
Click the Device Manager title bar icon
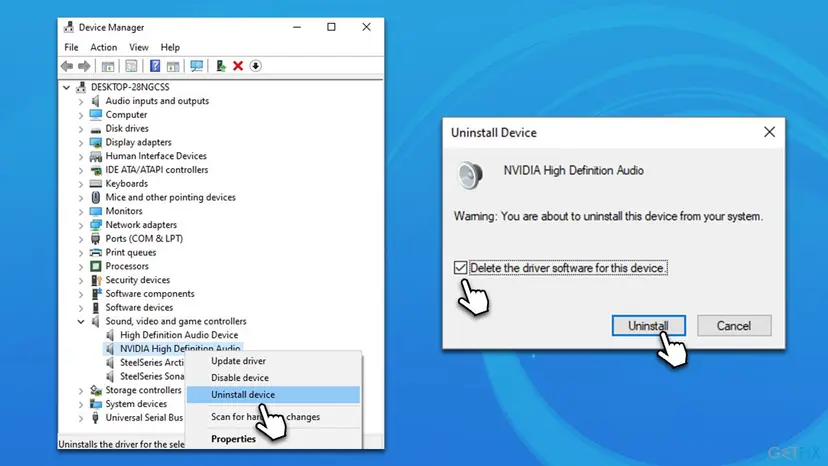click(69, 27)
